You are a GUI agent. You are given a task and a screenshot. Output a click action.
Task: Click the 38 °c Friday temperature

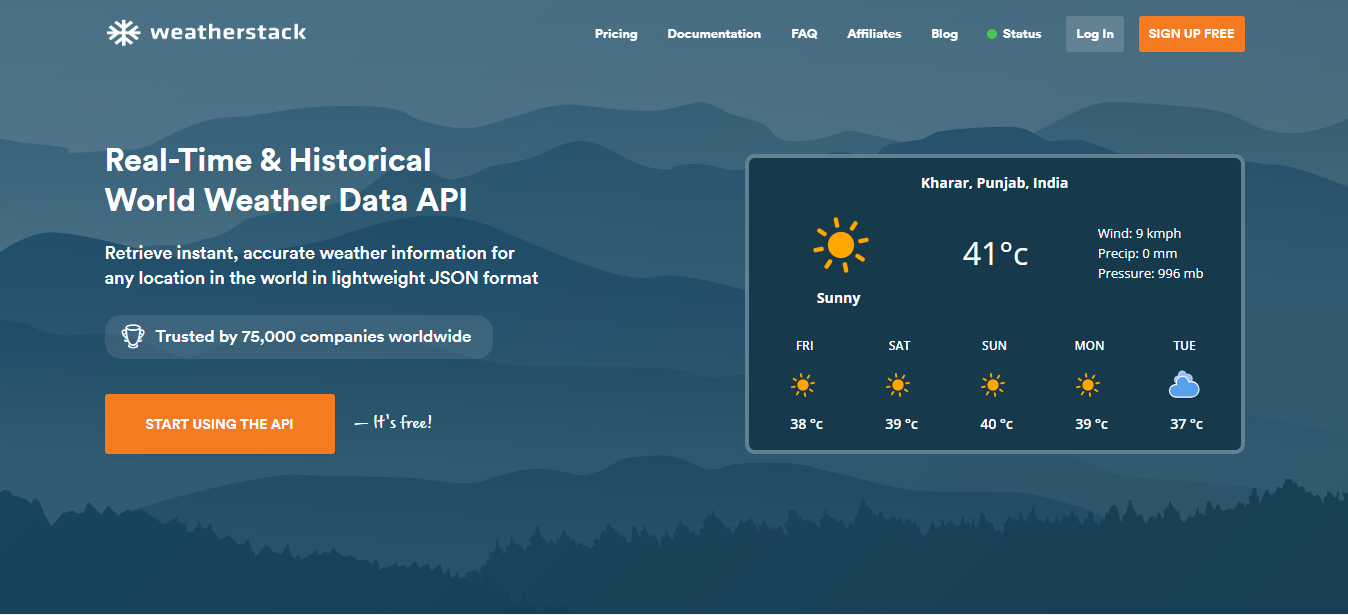click(x=806, y=424)
